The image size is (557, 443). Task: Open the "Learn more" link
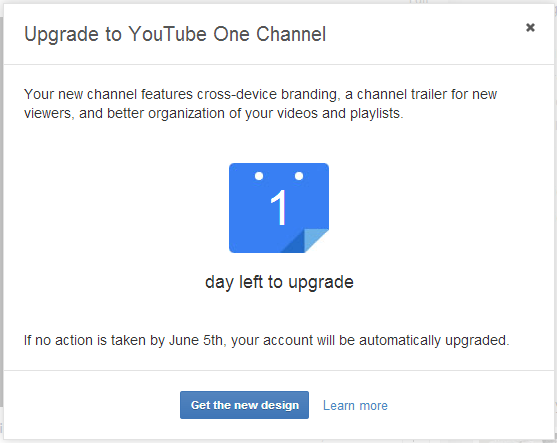[355, 405]
